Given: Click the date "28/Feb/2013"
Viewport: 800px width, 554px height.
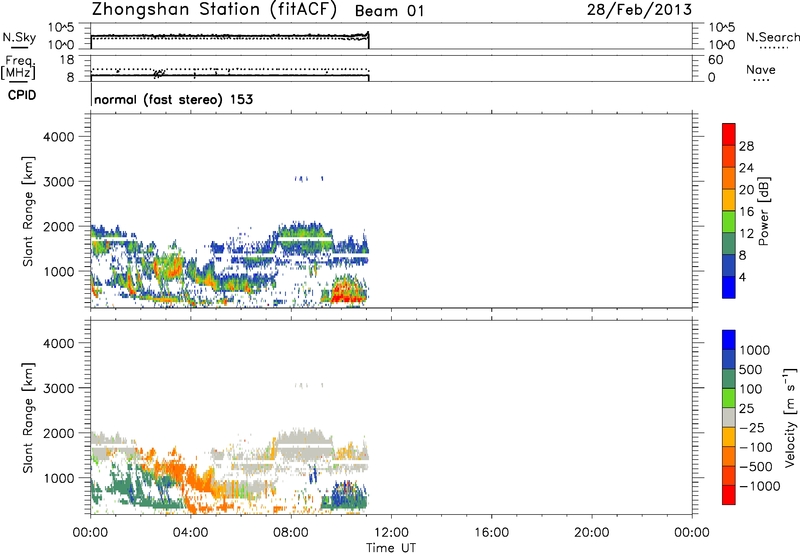Looking at the screenshot, I should (x=639, y=10).
